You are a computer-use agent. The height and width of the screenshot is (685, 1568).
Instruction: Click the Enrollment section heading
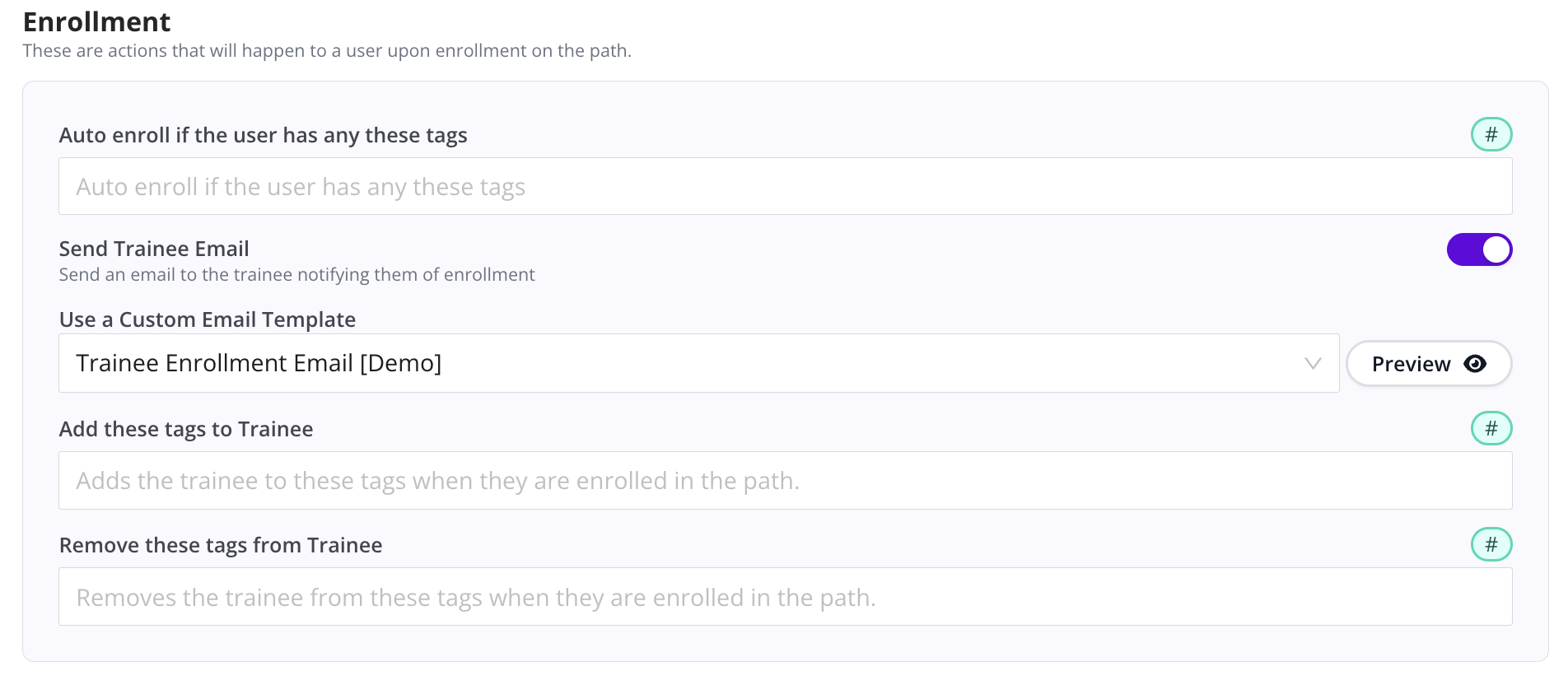(x=97, y=22)
